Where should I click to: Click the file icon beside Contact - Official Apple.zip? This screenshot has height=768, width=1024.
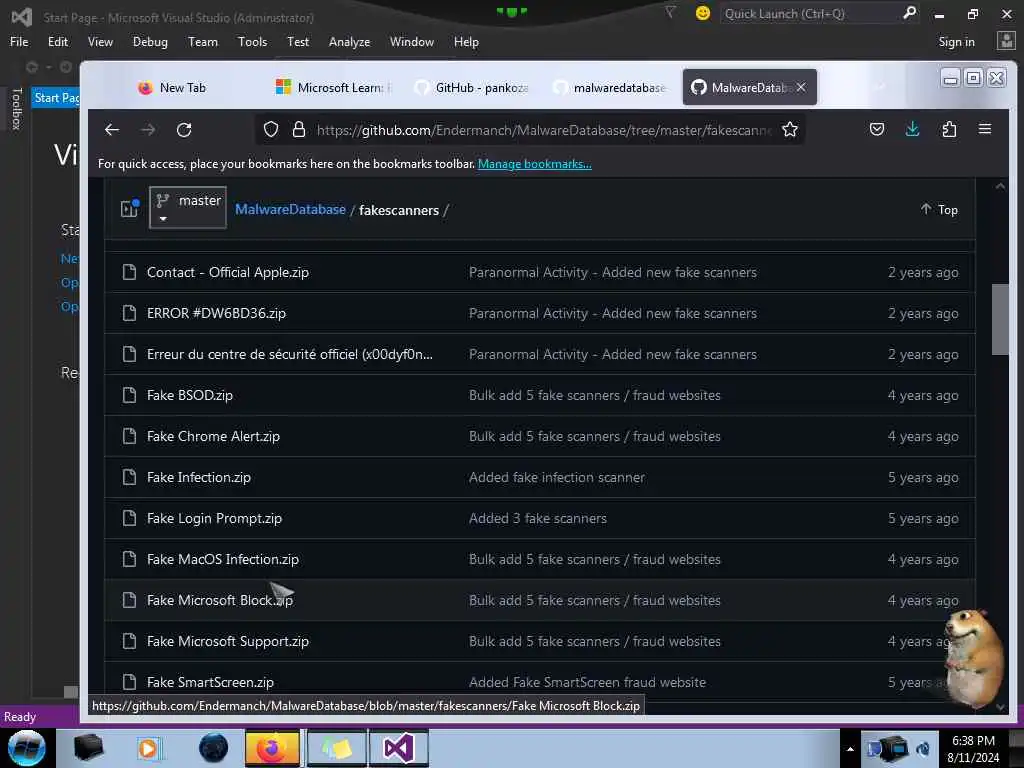point(129,272)
